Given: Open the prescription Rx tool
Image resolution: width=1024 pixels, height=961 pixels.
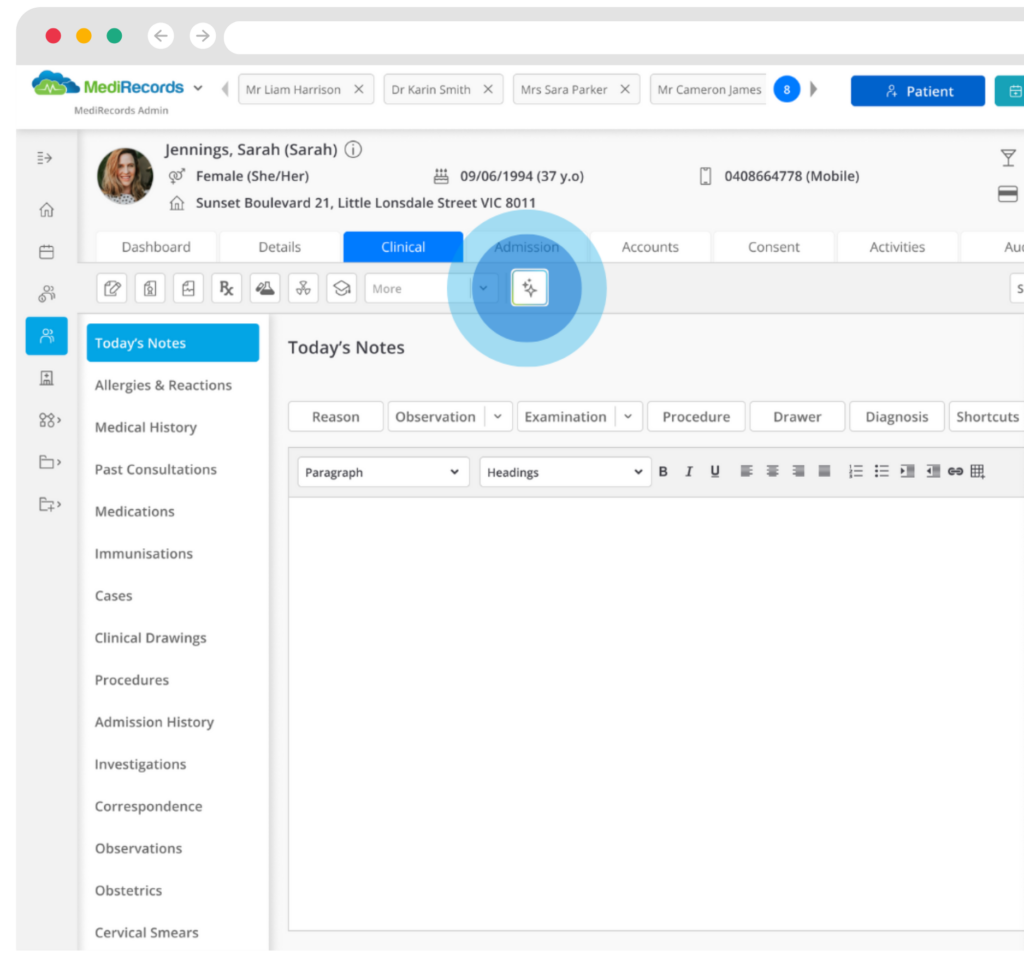Looking at the screenshot, I should (x=226, y=289).
